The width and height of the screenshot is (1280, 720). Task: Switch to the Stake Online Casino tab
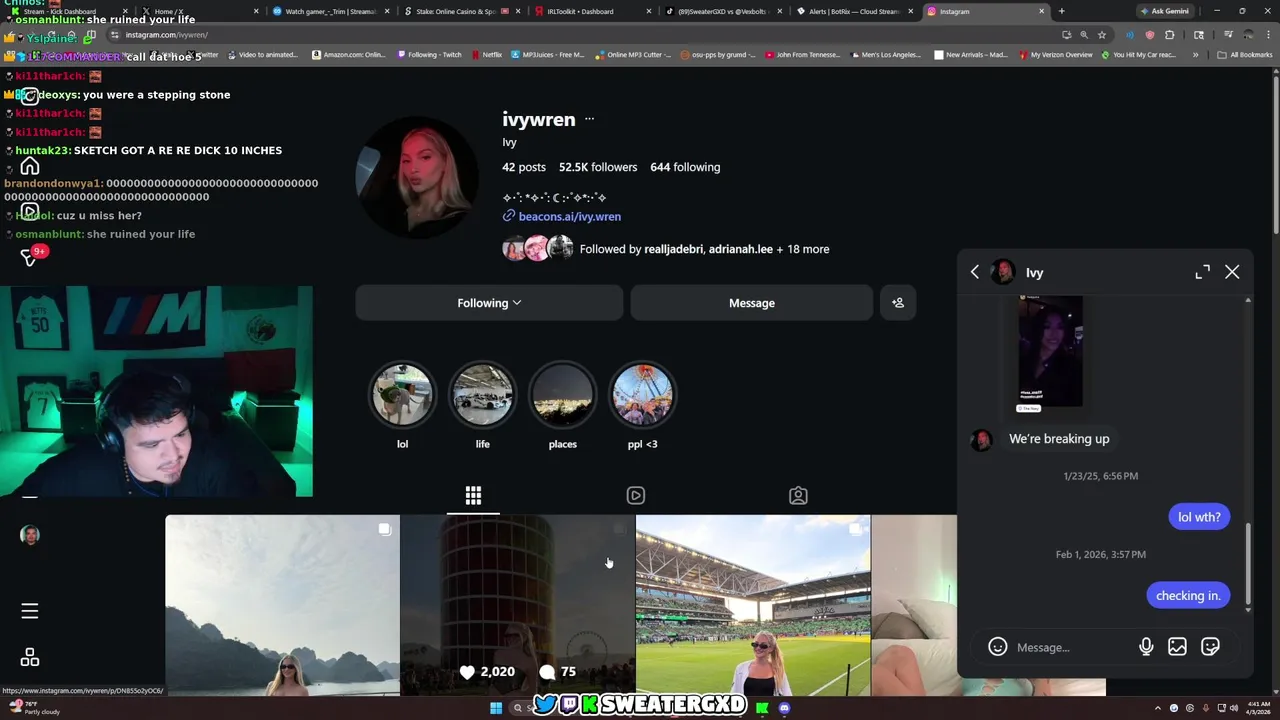coord(462,11)
